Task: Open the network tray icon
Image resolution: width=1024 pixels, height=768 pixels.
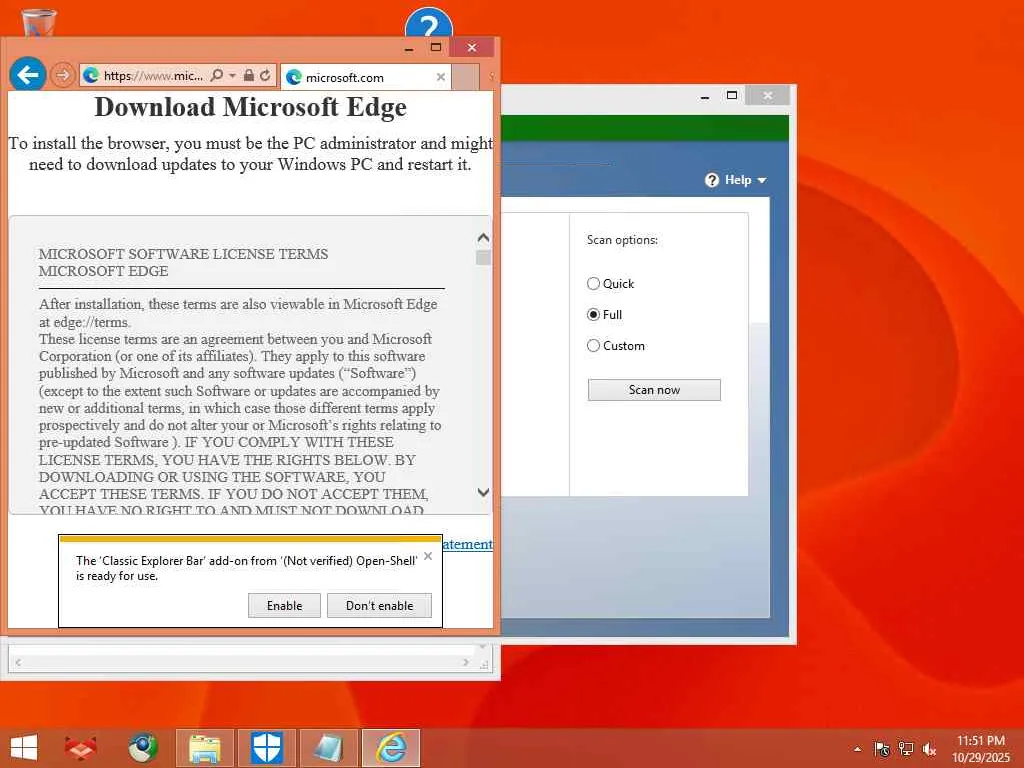Action: [906, 749]
